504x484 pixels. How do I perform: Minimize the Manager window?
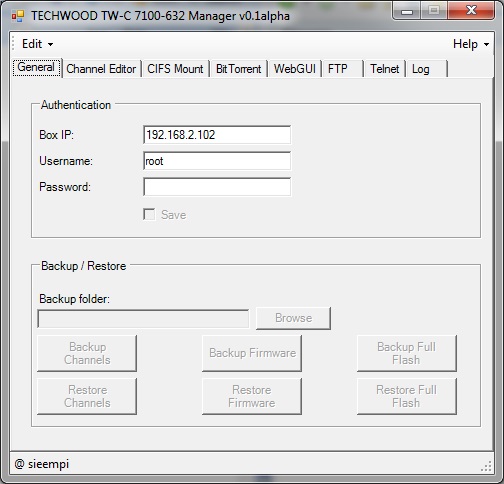(407, 11)
